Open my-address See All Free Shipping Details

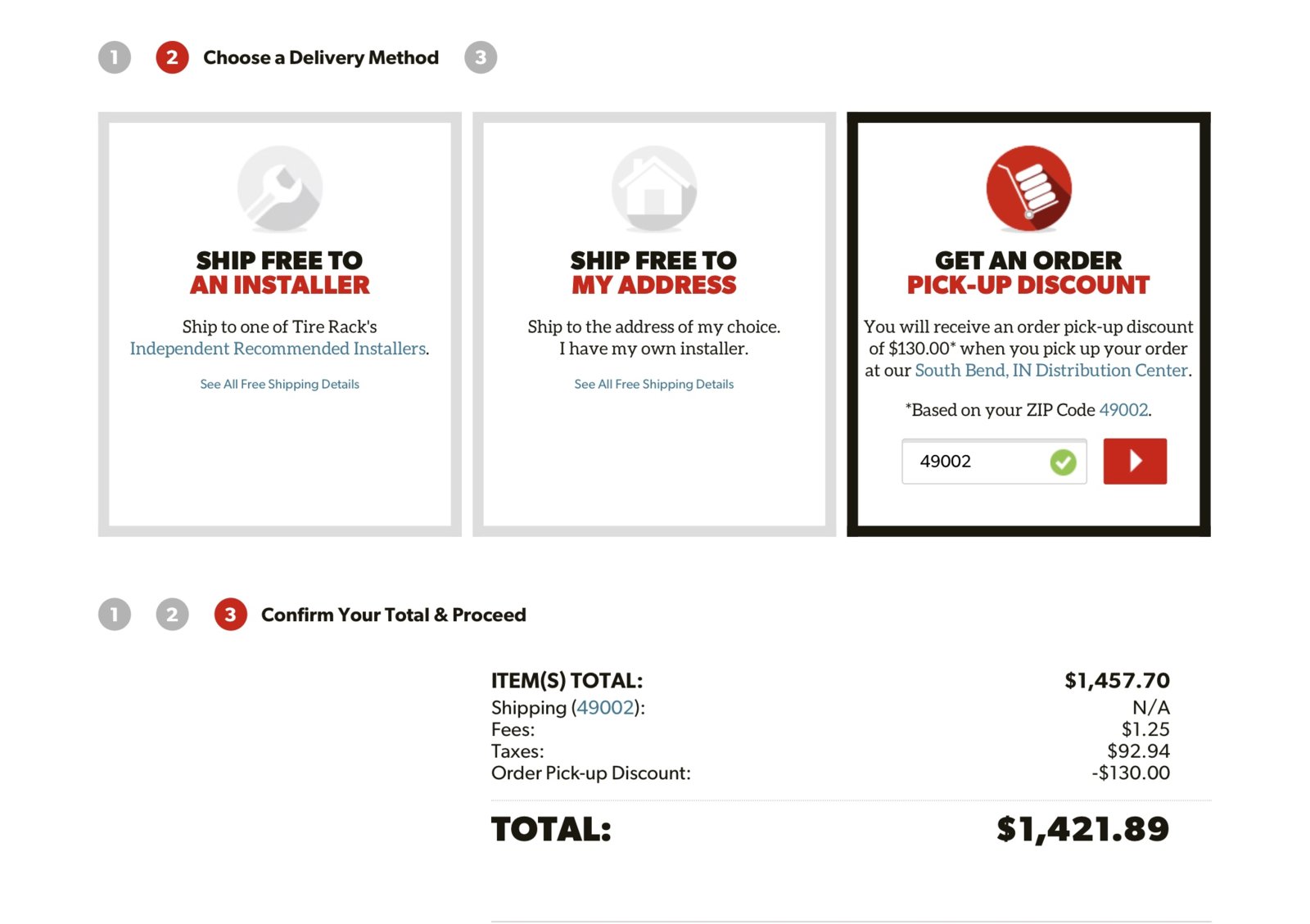[653, 385]
